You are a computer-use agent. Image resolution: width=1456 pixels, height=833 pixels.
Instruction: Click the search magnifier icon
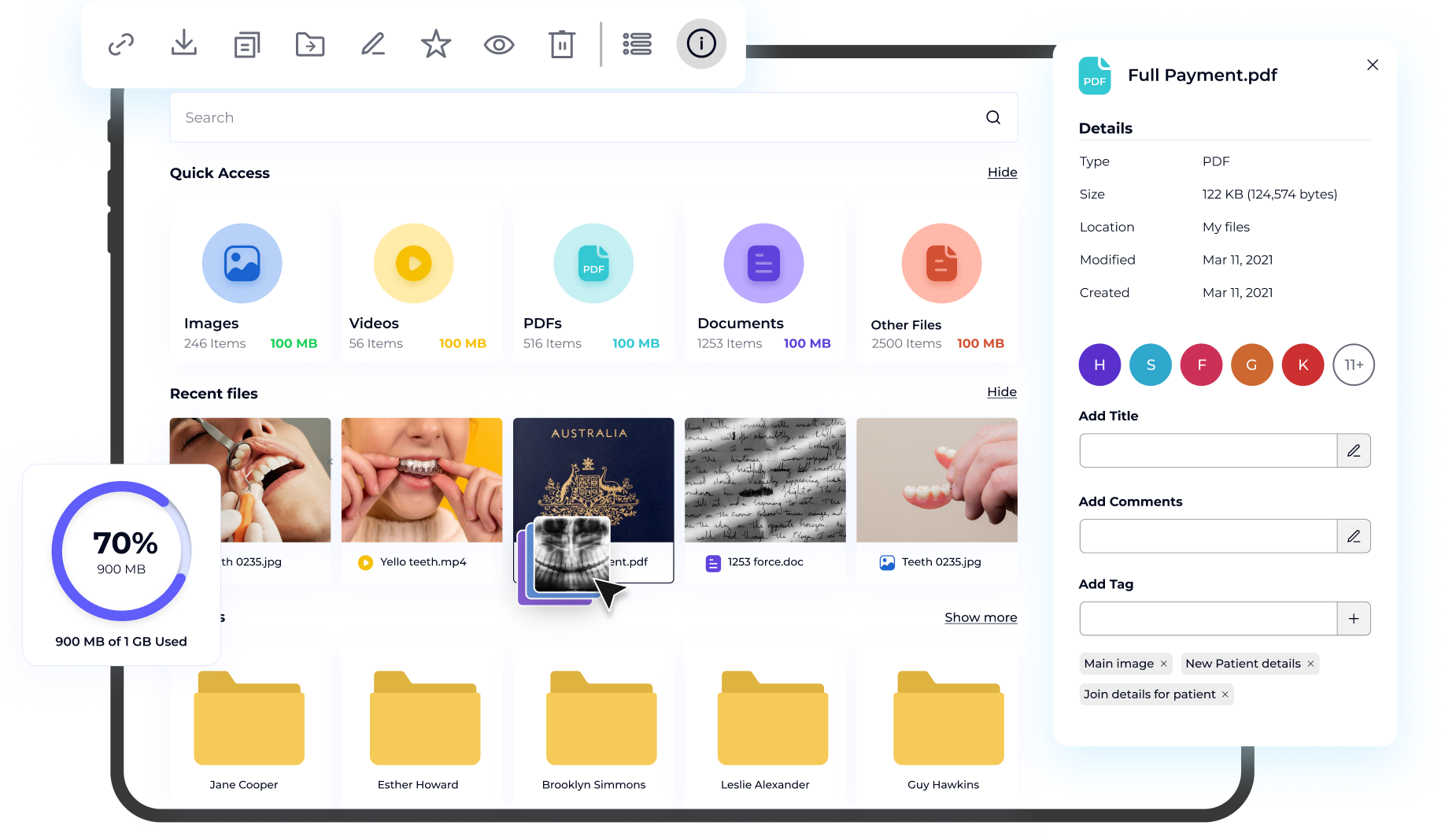coord(993,117)
